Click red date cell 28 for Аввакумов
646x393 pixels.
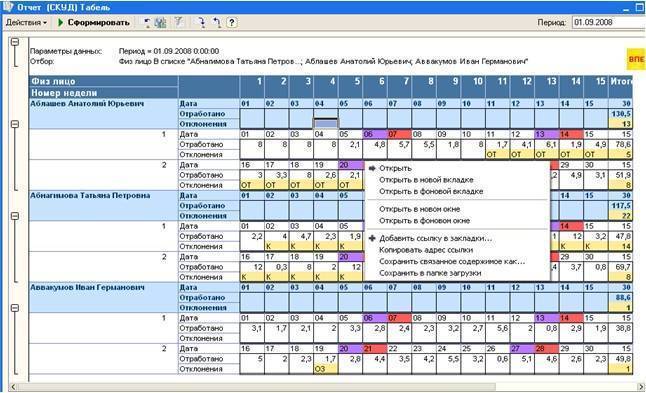(547, 349)
